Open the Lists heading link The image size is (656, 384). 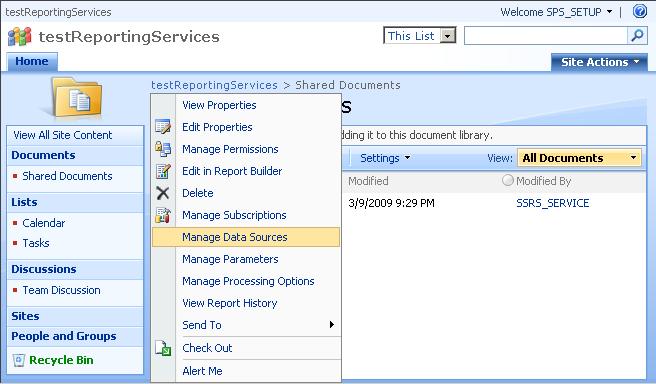(24, 202)
